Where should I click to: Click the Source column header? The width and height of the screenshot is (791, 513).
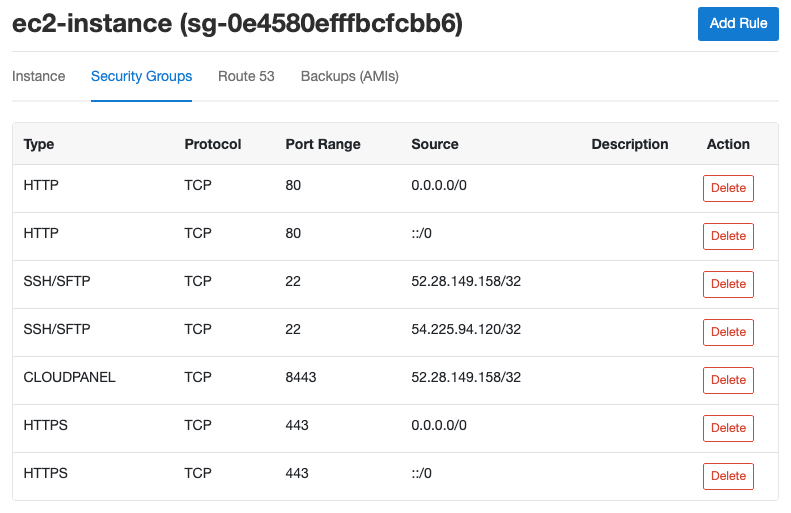click(435, 144)
